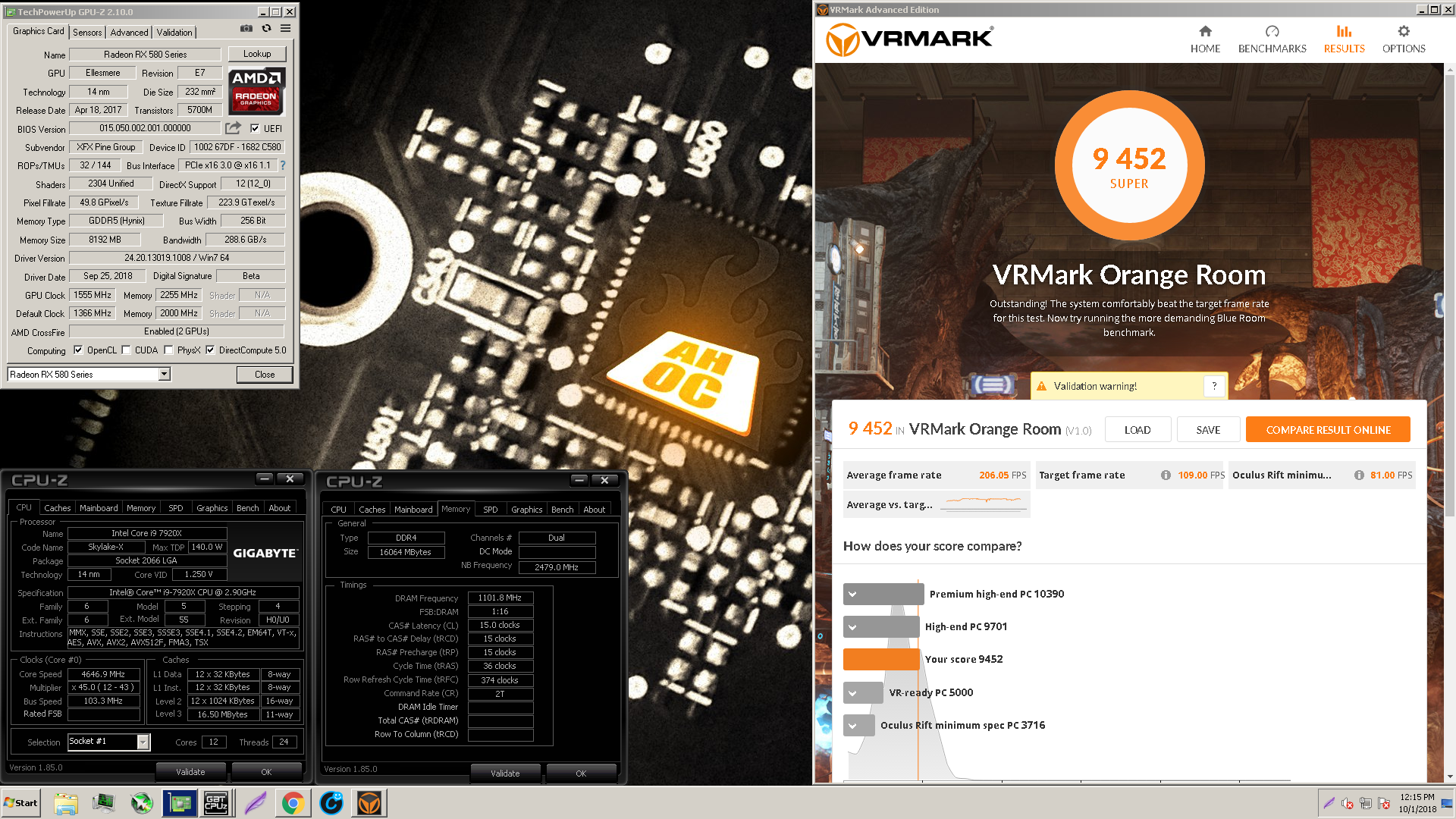This screenshot has height=819, width=1456.
Task: Open VRMark HOME icon
Action: pos(1205,31)
